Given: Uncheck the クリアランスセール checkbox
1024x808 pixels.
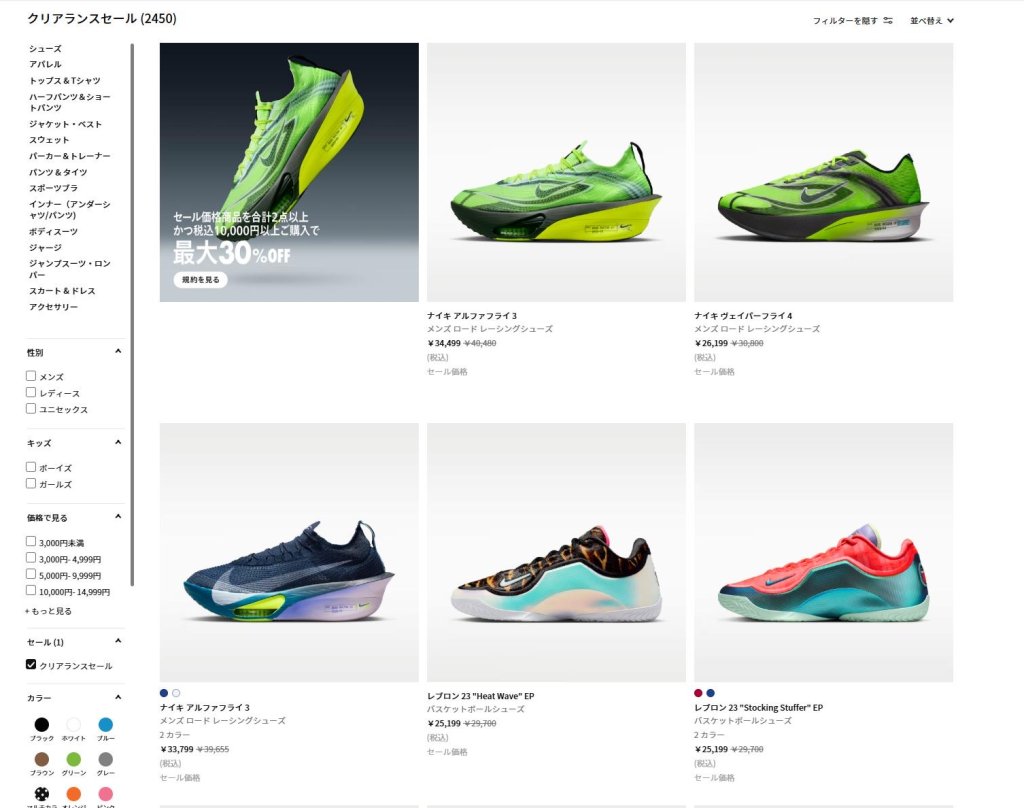Looking at the screenshot, I should point(31,664).
